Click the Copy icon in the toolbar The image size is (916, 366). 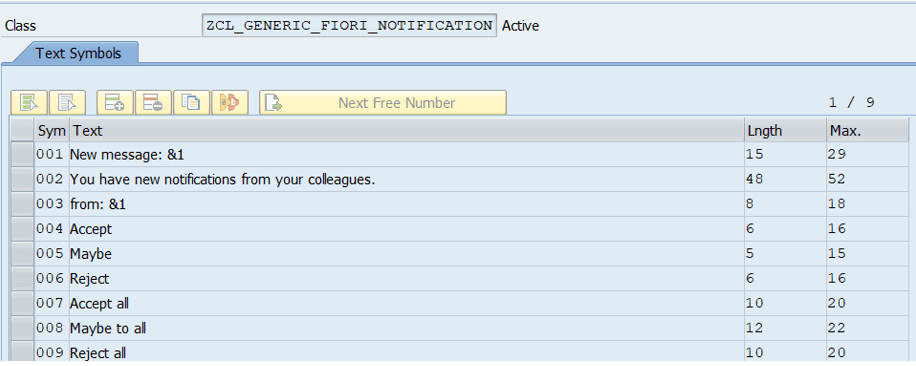[191, 103]
